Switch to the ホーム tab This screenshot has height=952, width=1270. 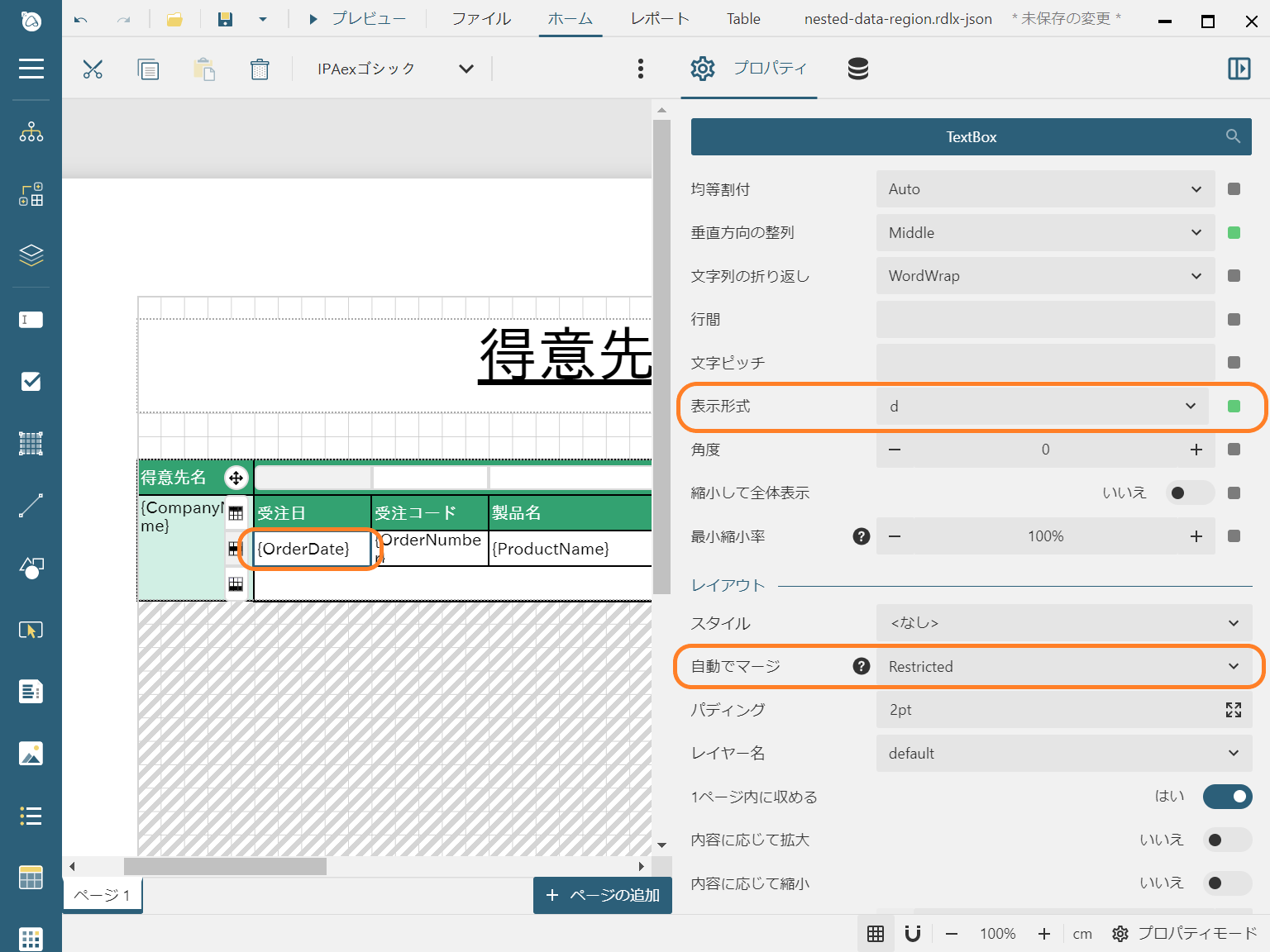pyautogui.click(x=570, y=19)
